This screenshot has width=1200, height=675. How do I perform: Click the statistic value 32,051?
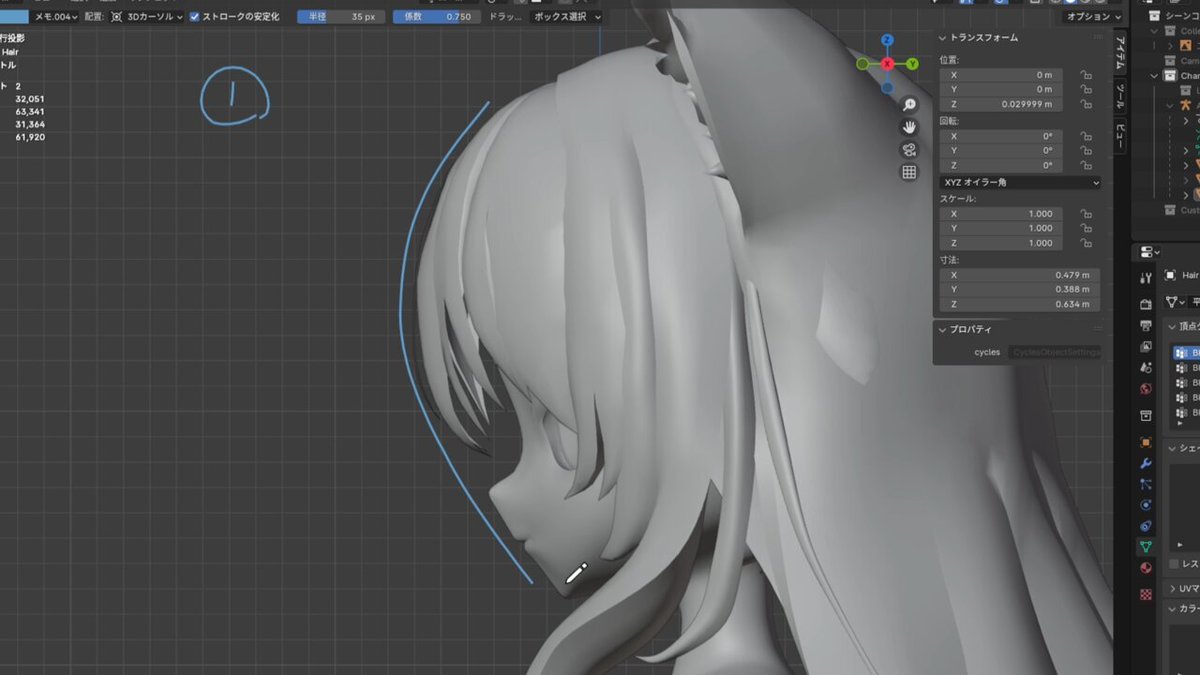[x=30, y=99]
